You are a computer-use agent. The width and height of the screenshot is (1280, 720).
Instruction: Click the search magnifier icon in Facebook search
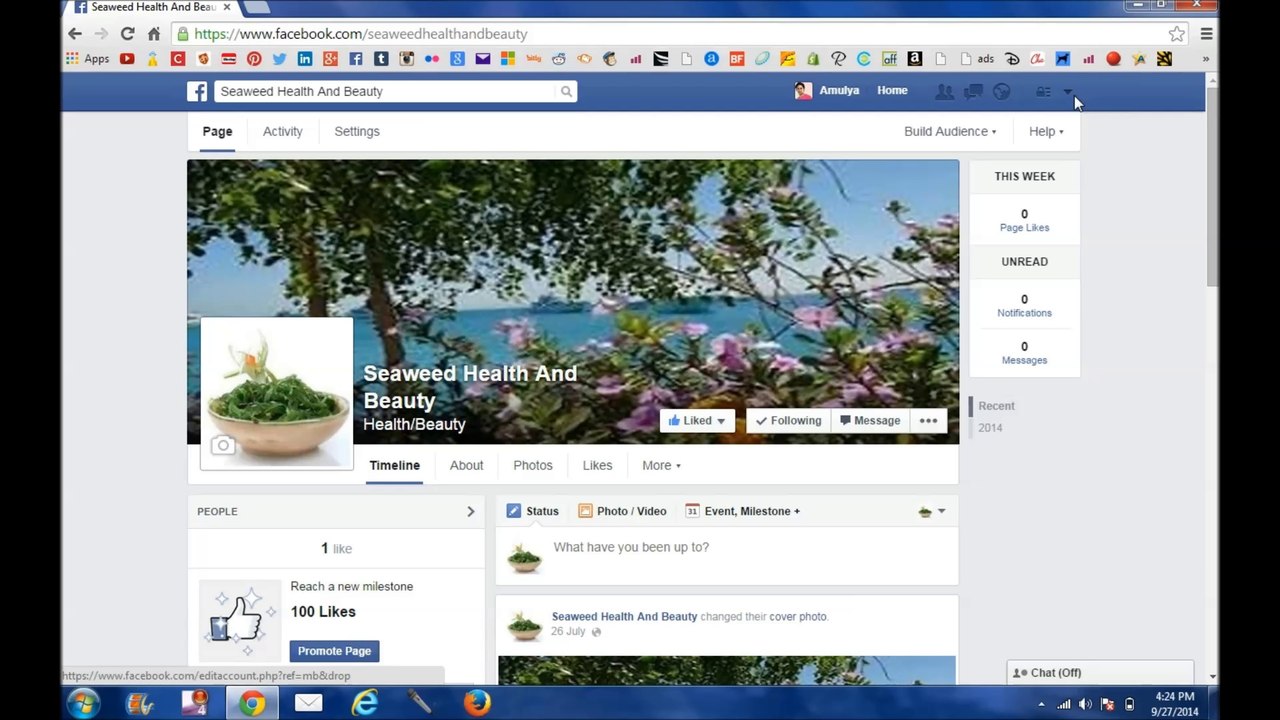coord(566,91)
